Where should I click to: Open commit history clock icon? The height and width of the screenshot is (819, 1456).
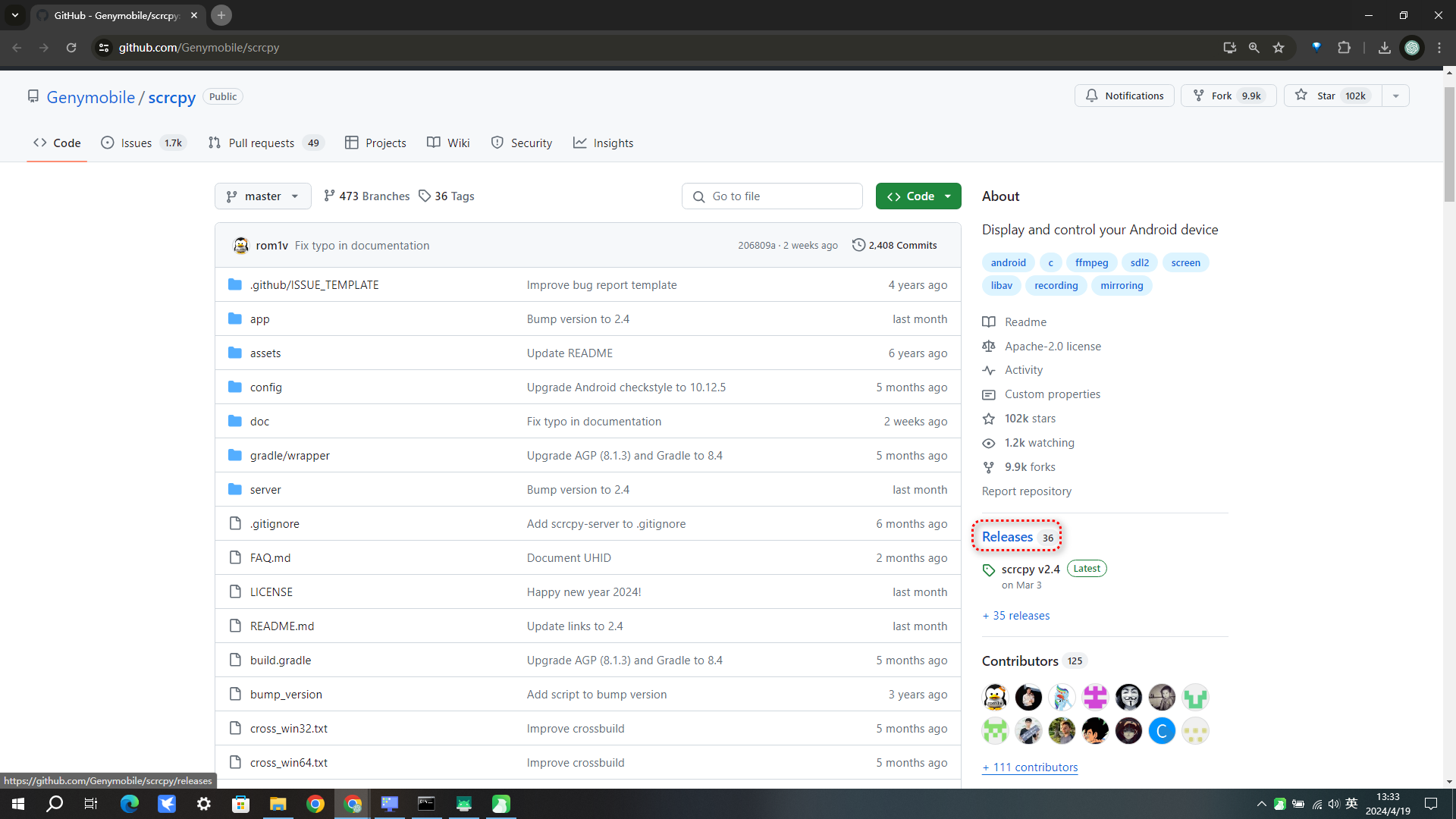tap(858, 245)
